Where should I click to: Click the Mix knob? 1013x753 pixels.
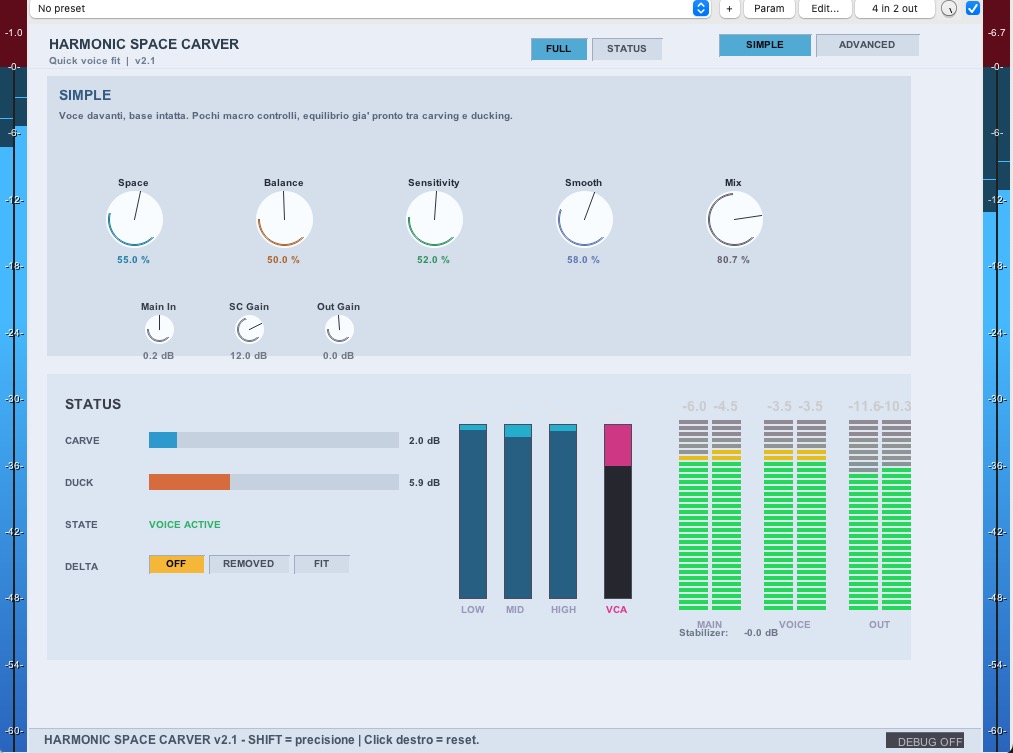point(735,219)
